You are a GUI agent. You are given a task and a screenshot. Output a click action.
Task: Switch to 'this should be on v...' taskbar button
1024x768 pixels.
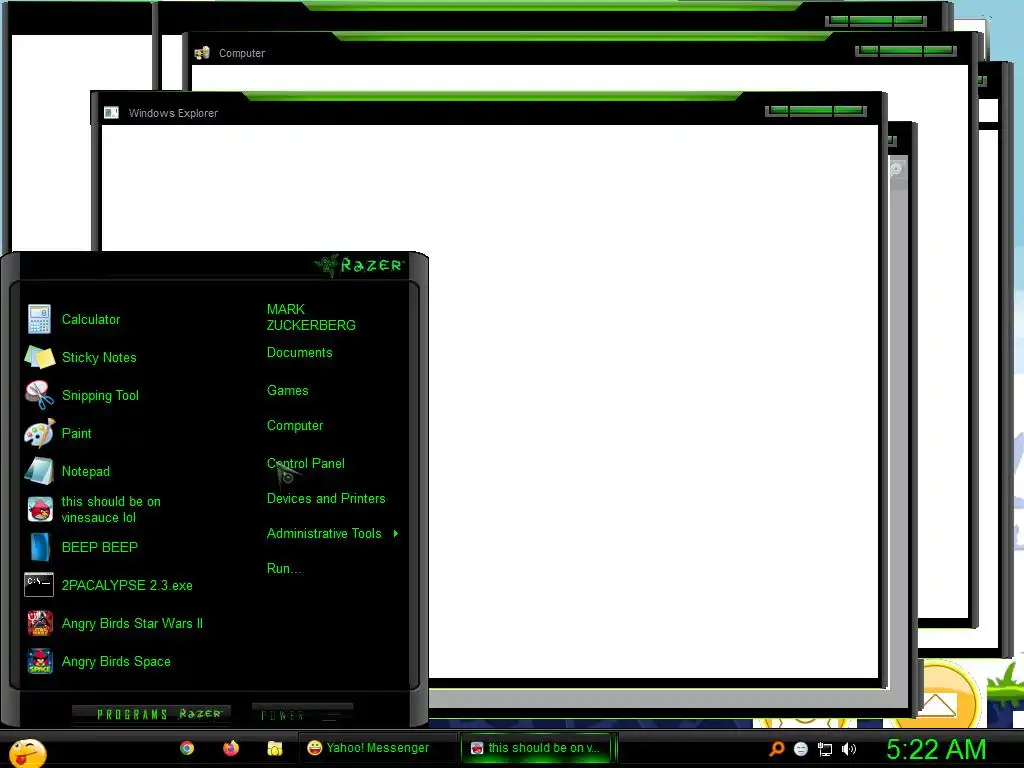point(539,748)
